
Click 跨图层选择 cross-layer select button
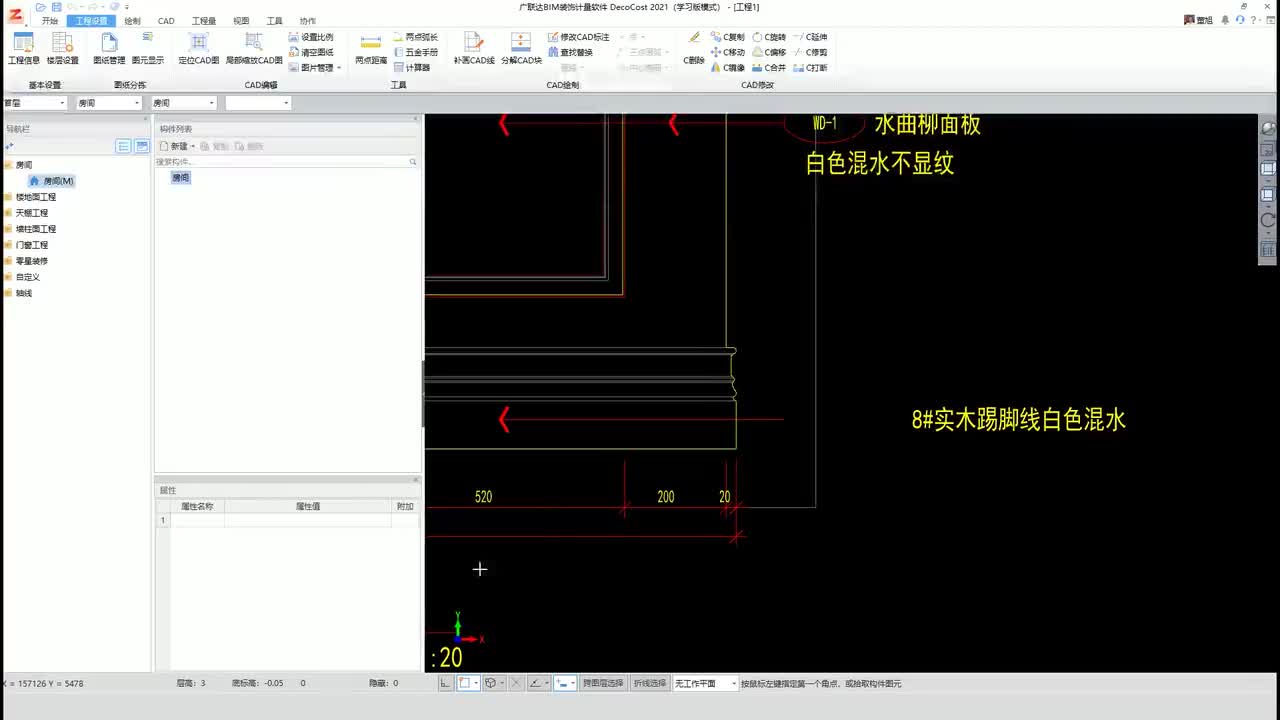click(603, 683)
